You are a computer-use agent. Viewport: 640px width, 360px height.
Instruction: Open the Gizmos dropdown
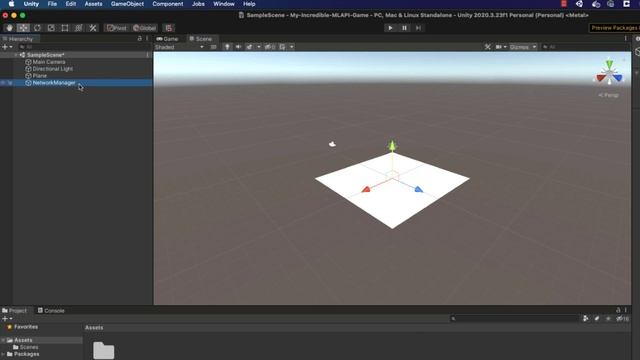(x=523, y=47)
